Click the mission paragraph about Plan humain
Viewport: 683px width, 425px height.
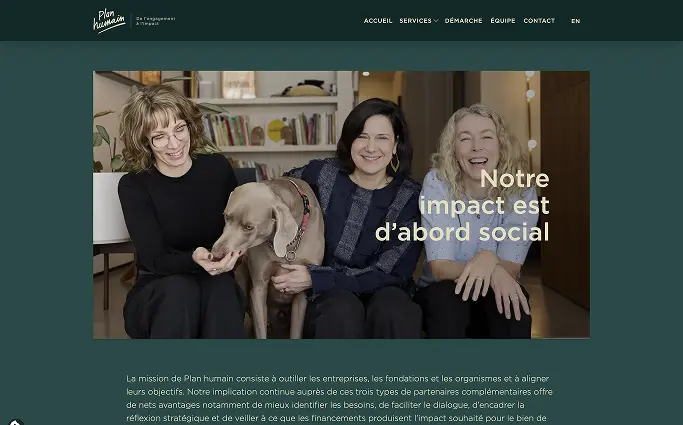point(340,398)
